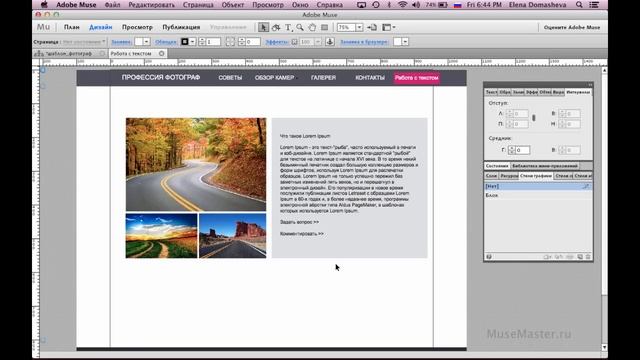The width and height of the screenshot is (640, 360).
Task: Select the Crop tool
Action: coord(276,27)
